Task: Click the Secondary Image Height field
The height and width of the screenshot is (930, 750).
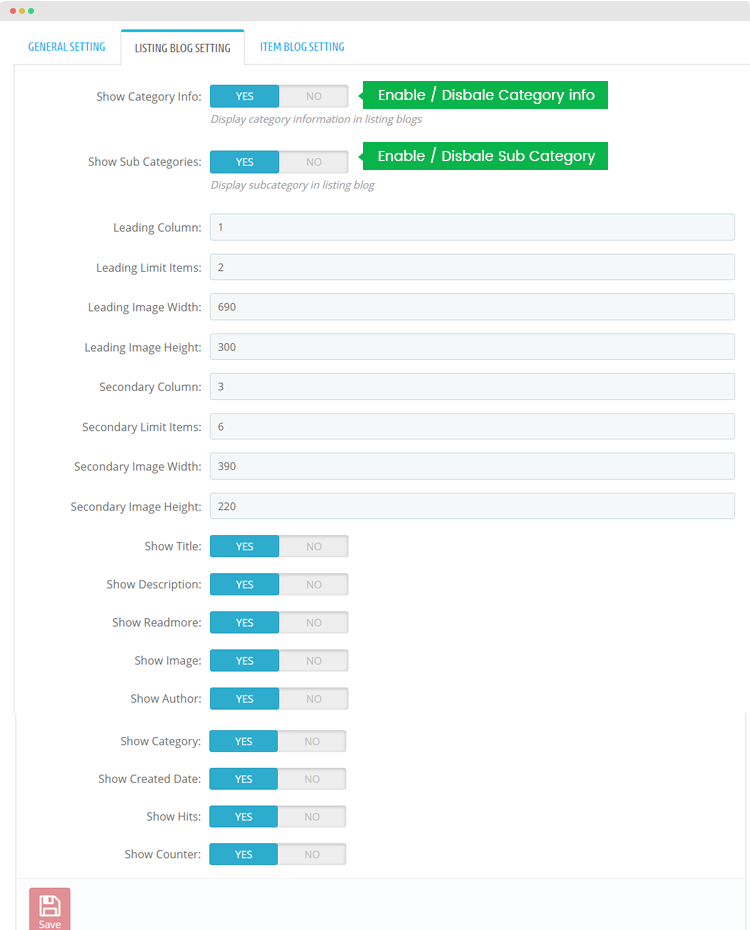Action: click(473, 506)
